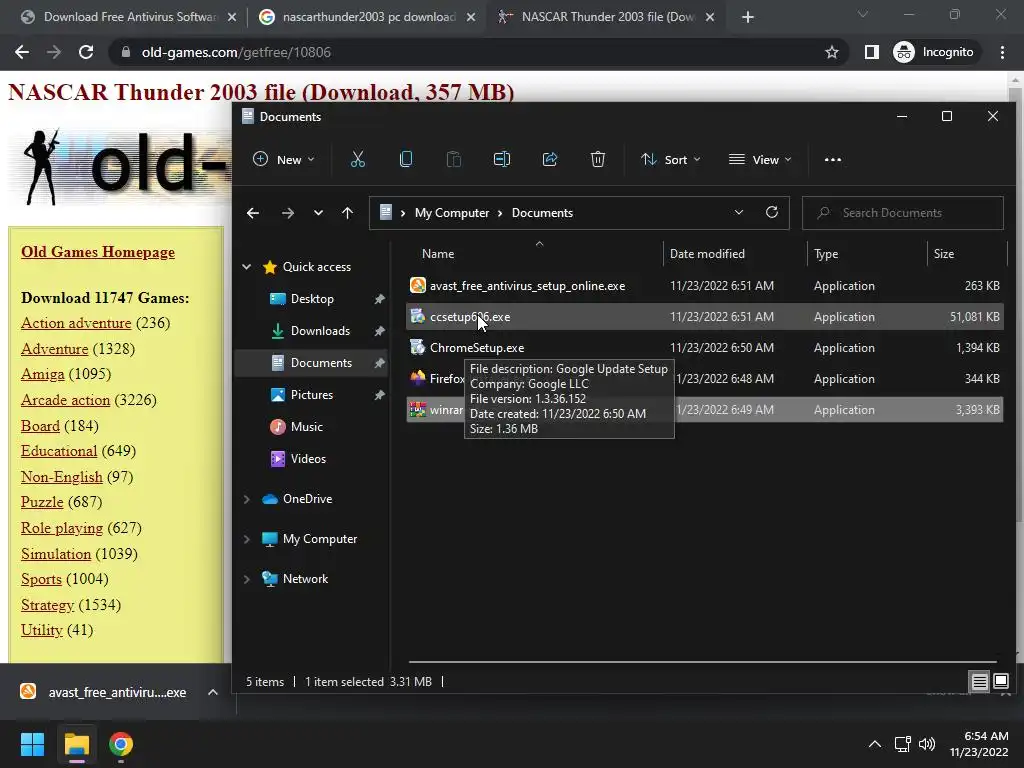The image size is (1024, 768).
Task: Open the network tray icon
Action: click(903, 744)
